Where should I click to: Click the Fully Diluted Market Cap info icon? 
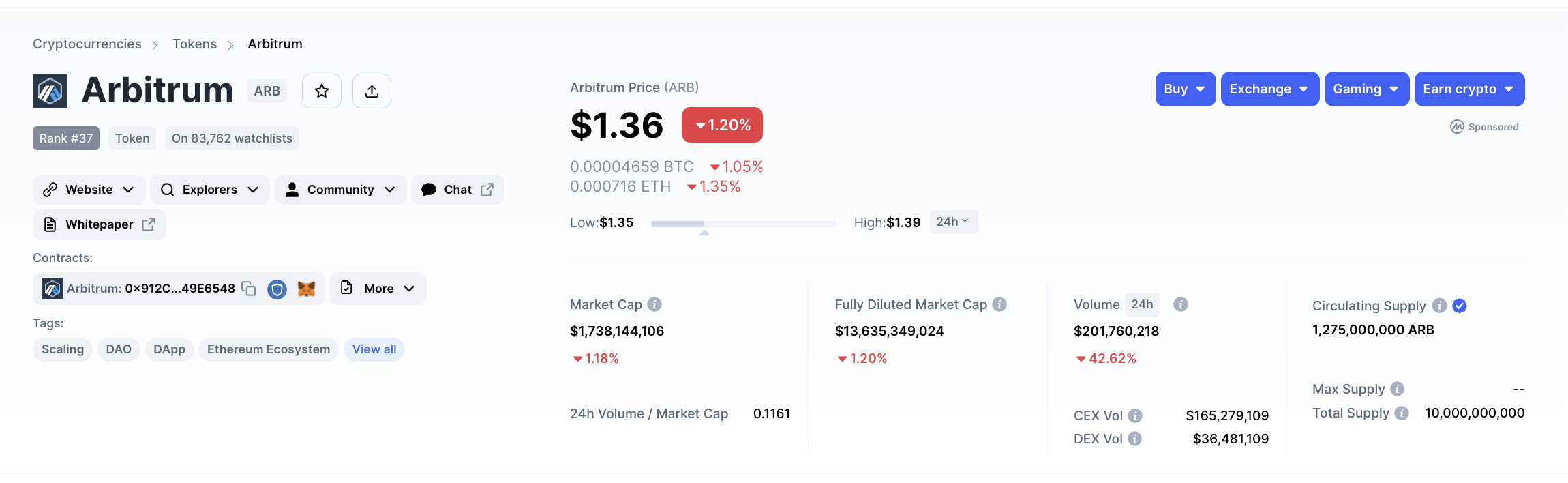point(999,304)
